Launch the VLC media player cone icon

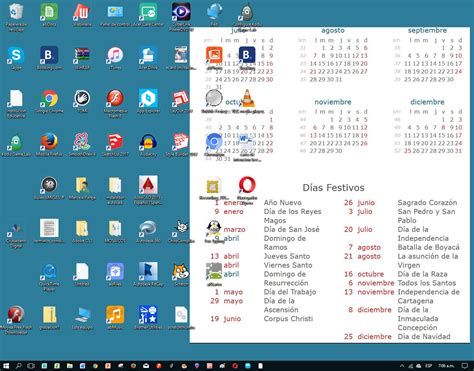[247, 98]
